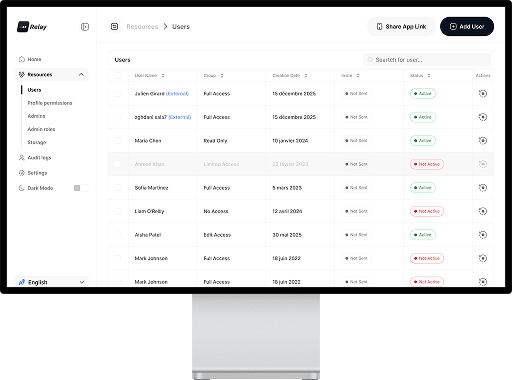Screen dimensions: 512x380
Task: Select the aghdani sala7 row checkbox
Action: 118,117
